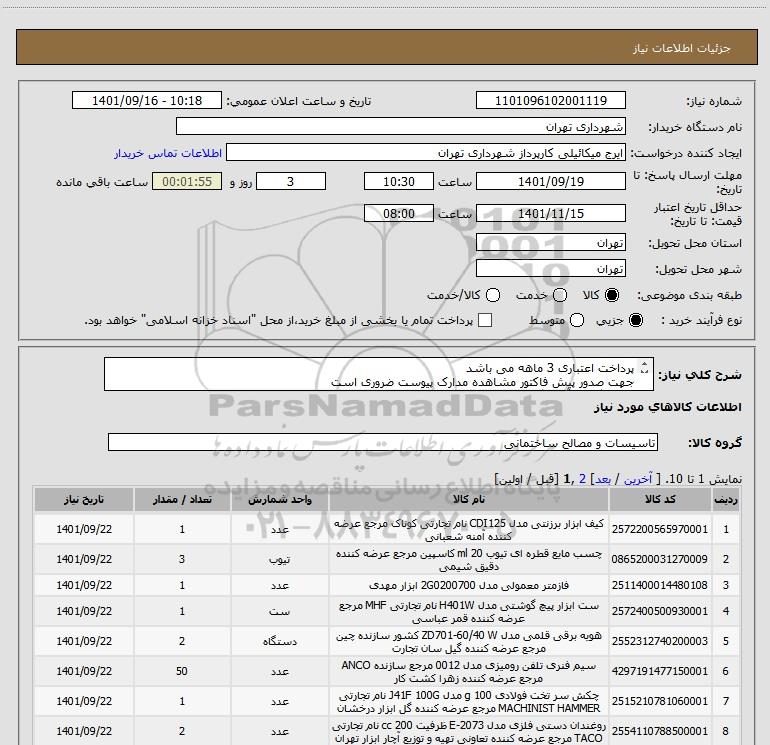Select item code 0865200031270009
Screen dimensions: 770x745
660,559
